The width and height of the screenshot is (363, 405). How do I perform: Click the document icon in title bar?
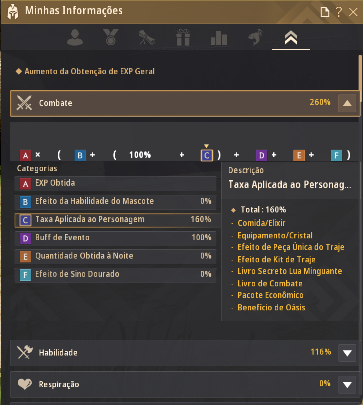[x=325, y=12]
